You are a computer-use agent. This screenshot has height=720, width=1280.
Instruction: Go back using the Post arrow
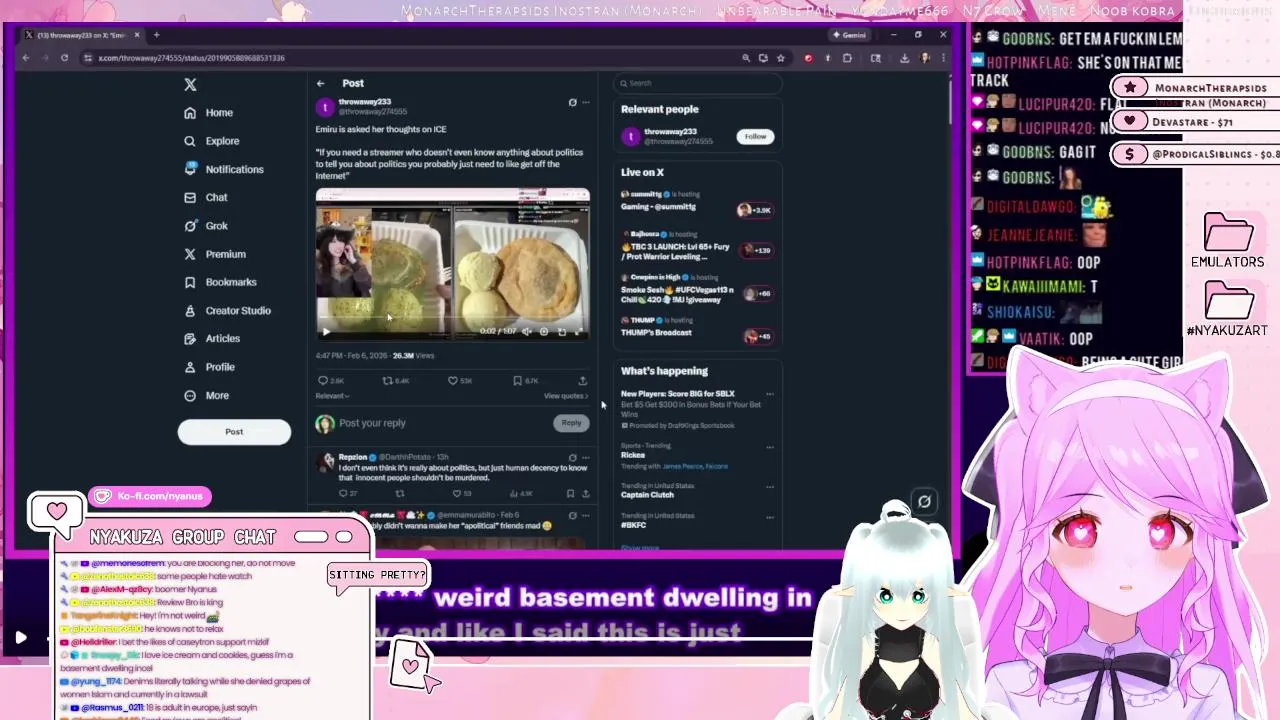(320, 84)
